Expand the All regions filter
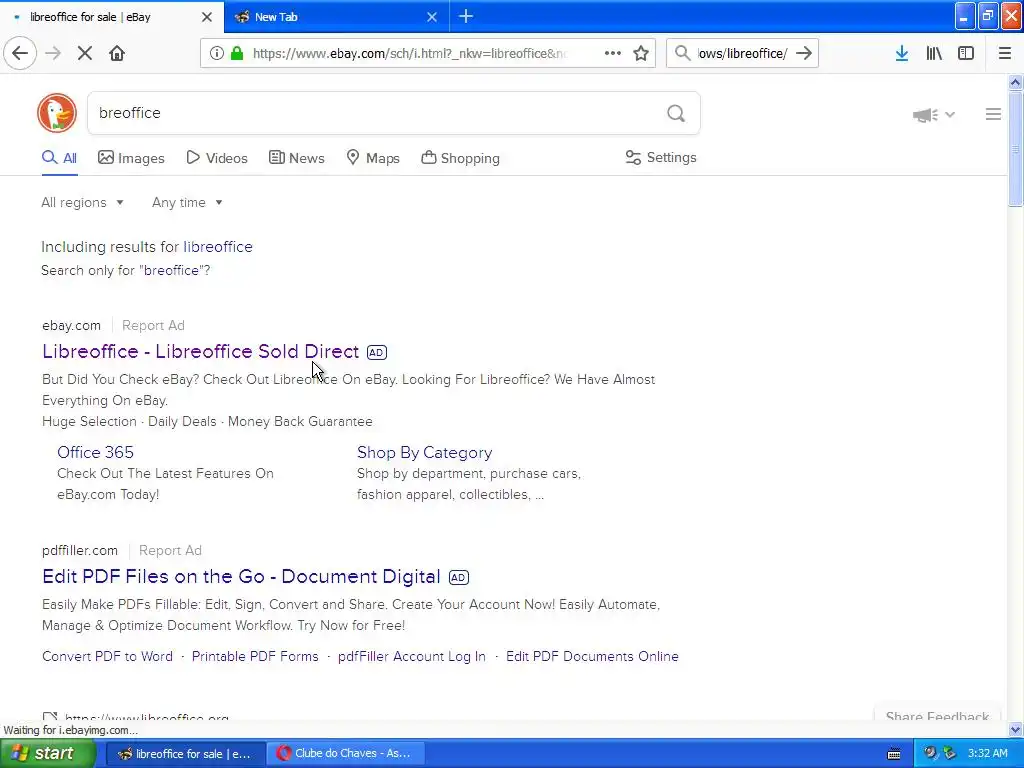This screenshot has height=768, width=1024. coord(82,202)
